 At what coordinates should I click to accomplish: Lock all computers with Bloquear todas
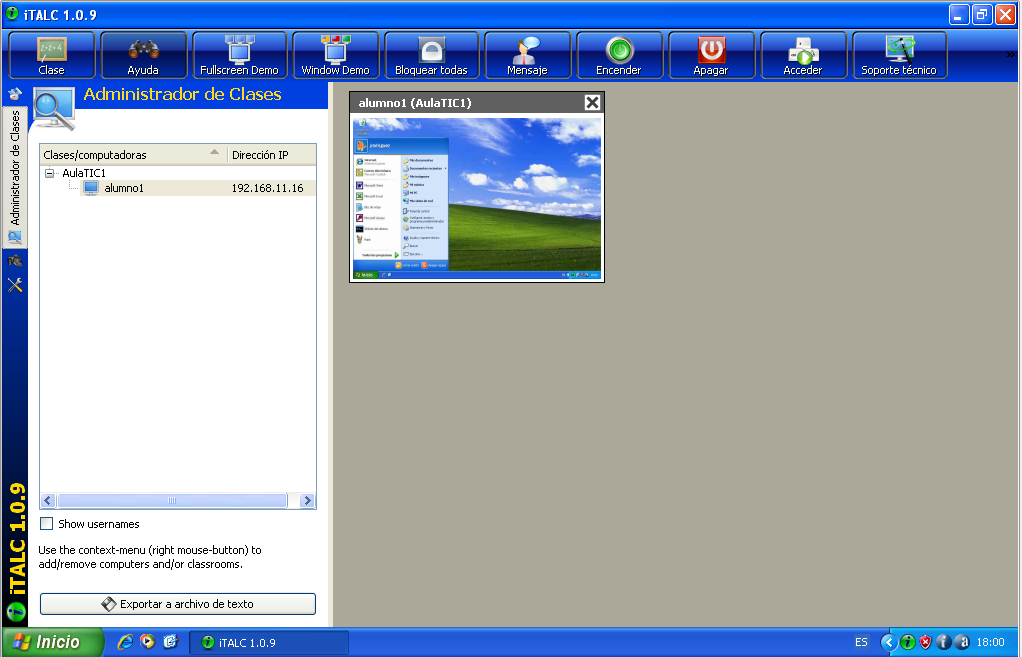point(431,56)
